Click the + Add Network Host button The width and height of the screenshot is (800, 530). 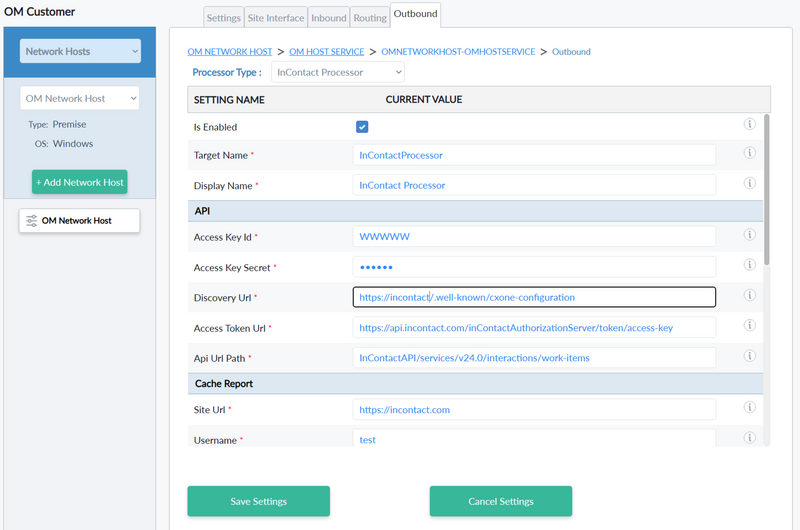80,182
